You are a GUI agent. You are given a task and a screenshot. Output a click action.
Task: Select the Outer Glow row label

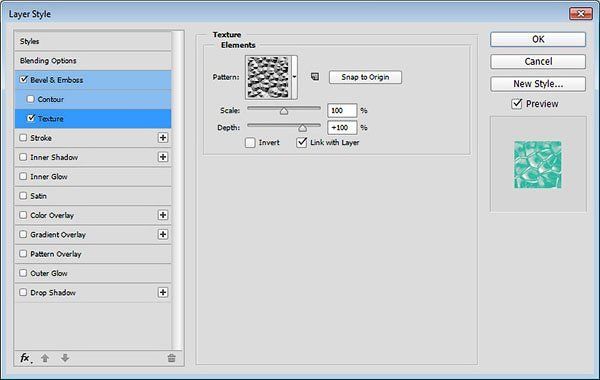click(x=49, y=273)
